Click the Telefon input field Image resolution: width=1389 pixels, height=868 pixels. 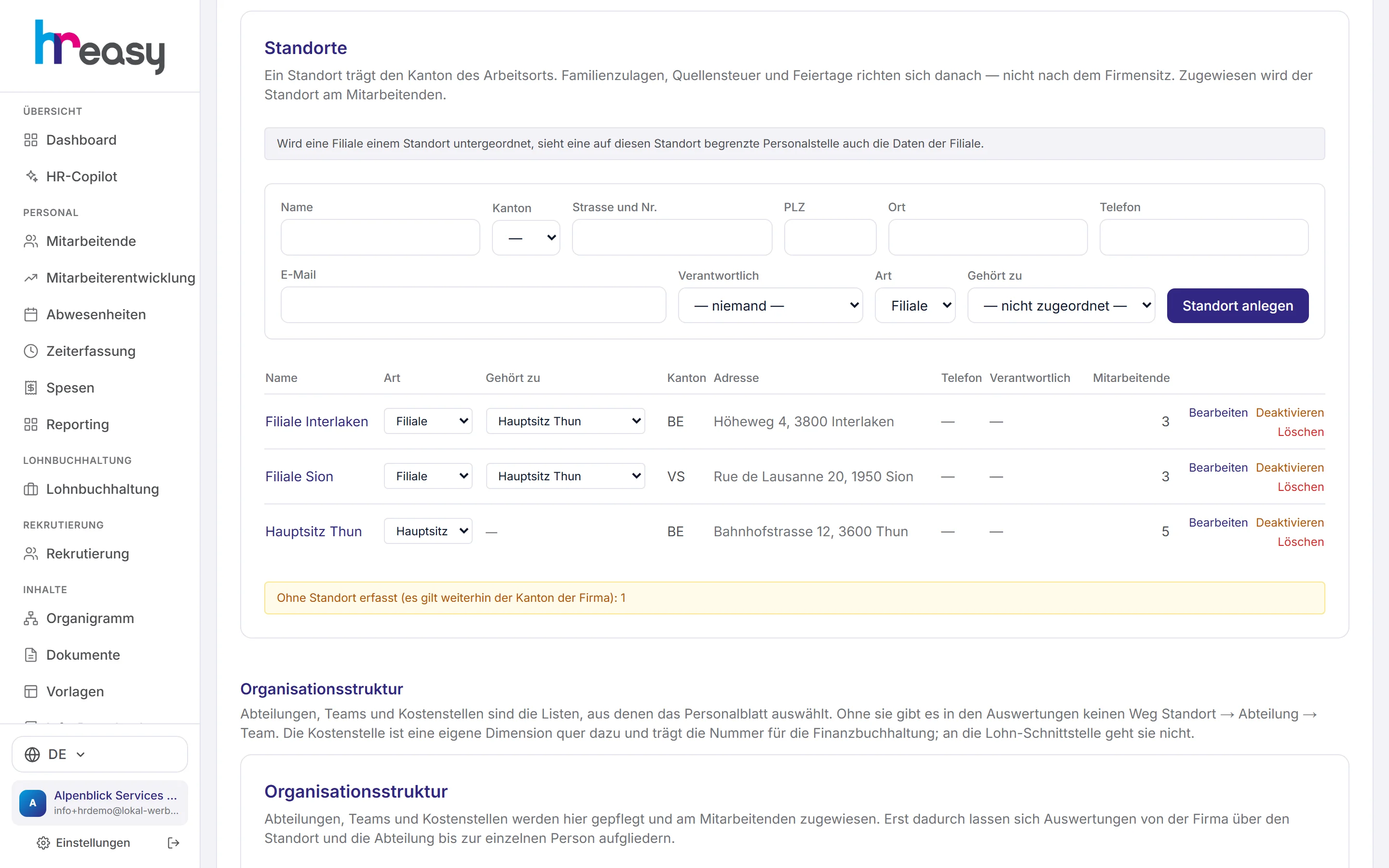pos(1204,237)
